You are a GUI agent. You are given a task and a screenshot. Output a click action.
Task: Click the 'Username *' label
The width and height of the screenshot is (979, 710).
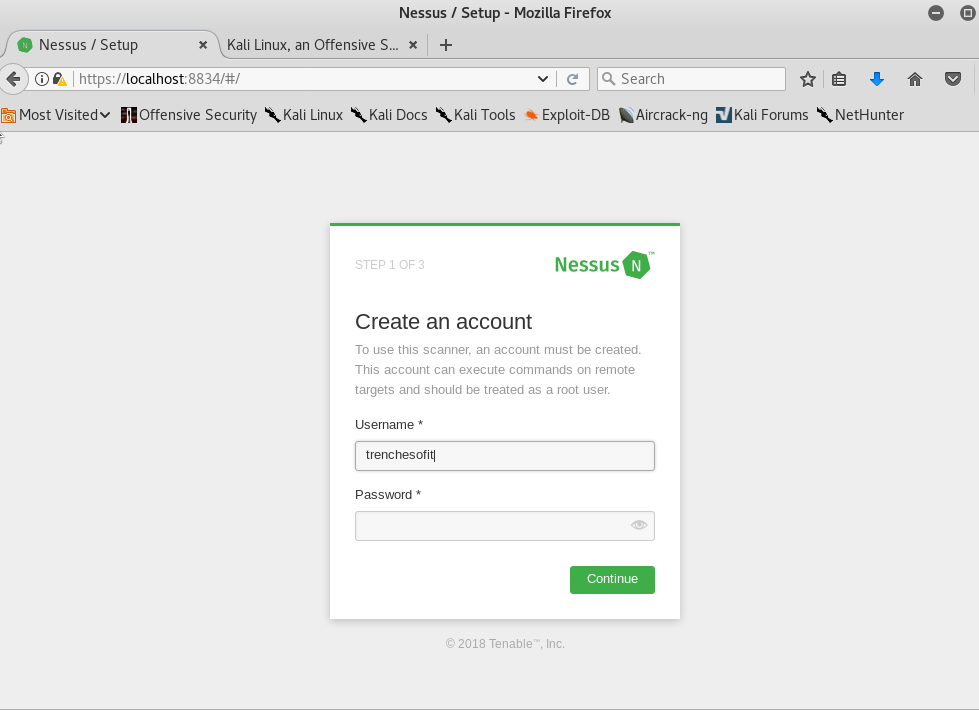(x=389, y=425)
